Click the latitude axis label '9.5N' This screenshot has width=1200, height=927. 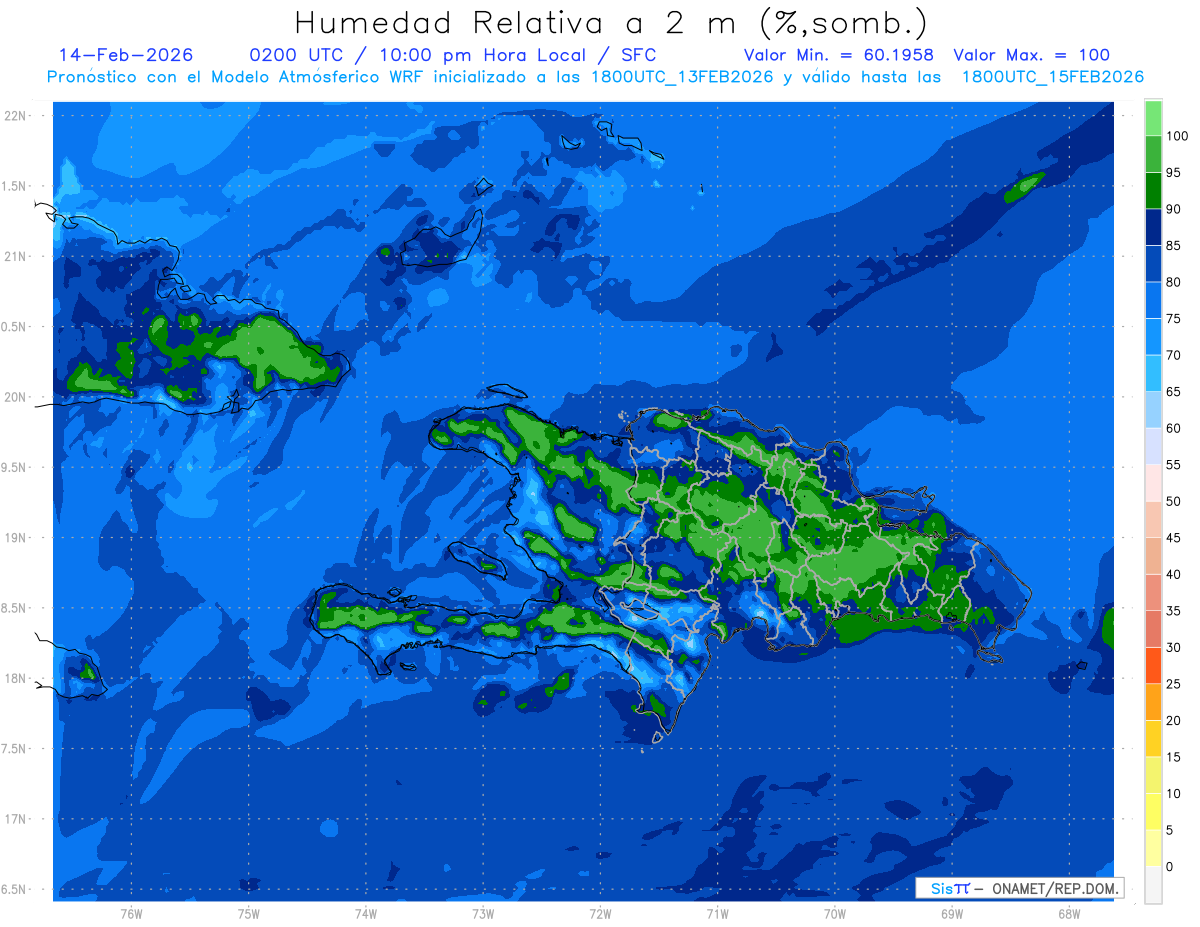(x=15, y=467)
